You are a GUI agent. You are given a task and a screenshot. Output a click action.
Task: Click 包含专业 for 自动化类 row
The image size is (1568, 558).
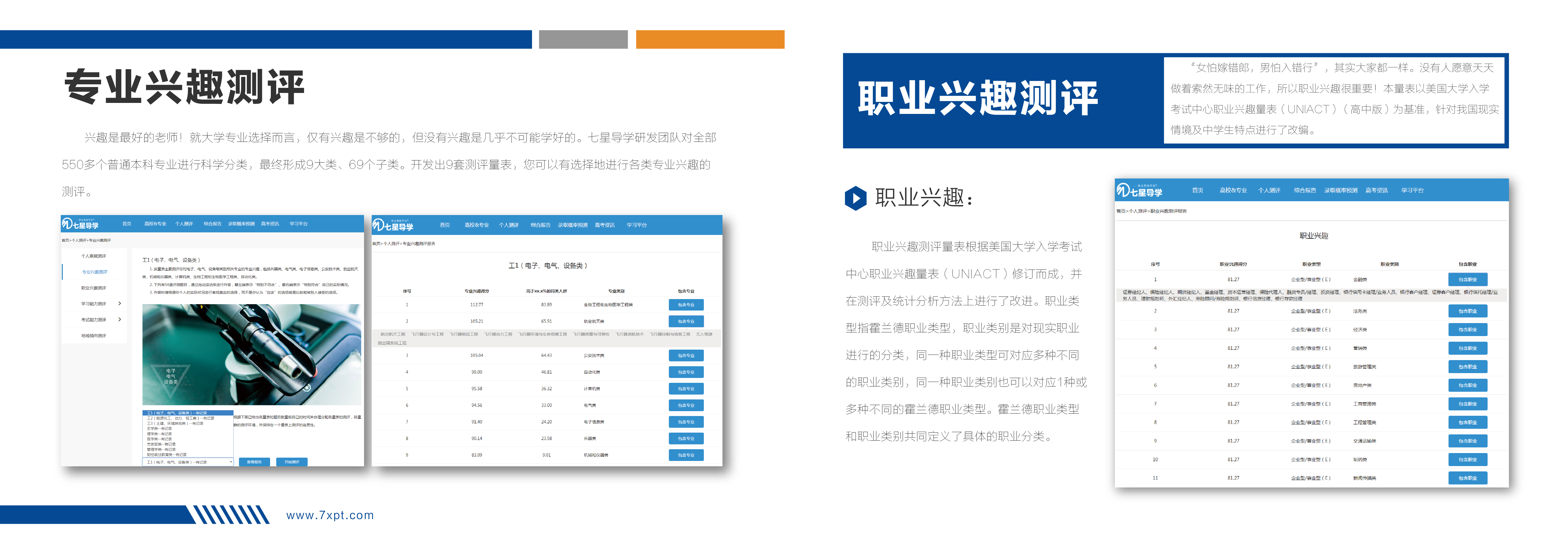pyautogui.click(x=686, y=372)
